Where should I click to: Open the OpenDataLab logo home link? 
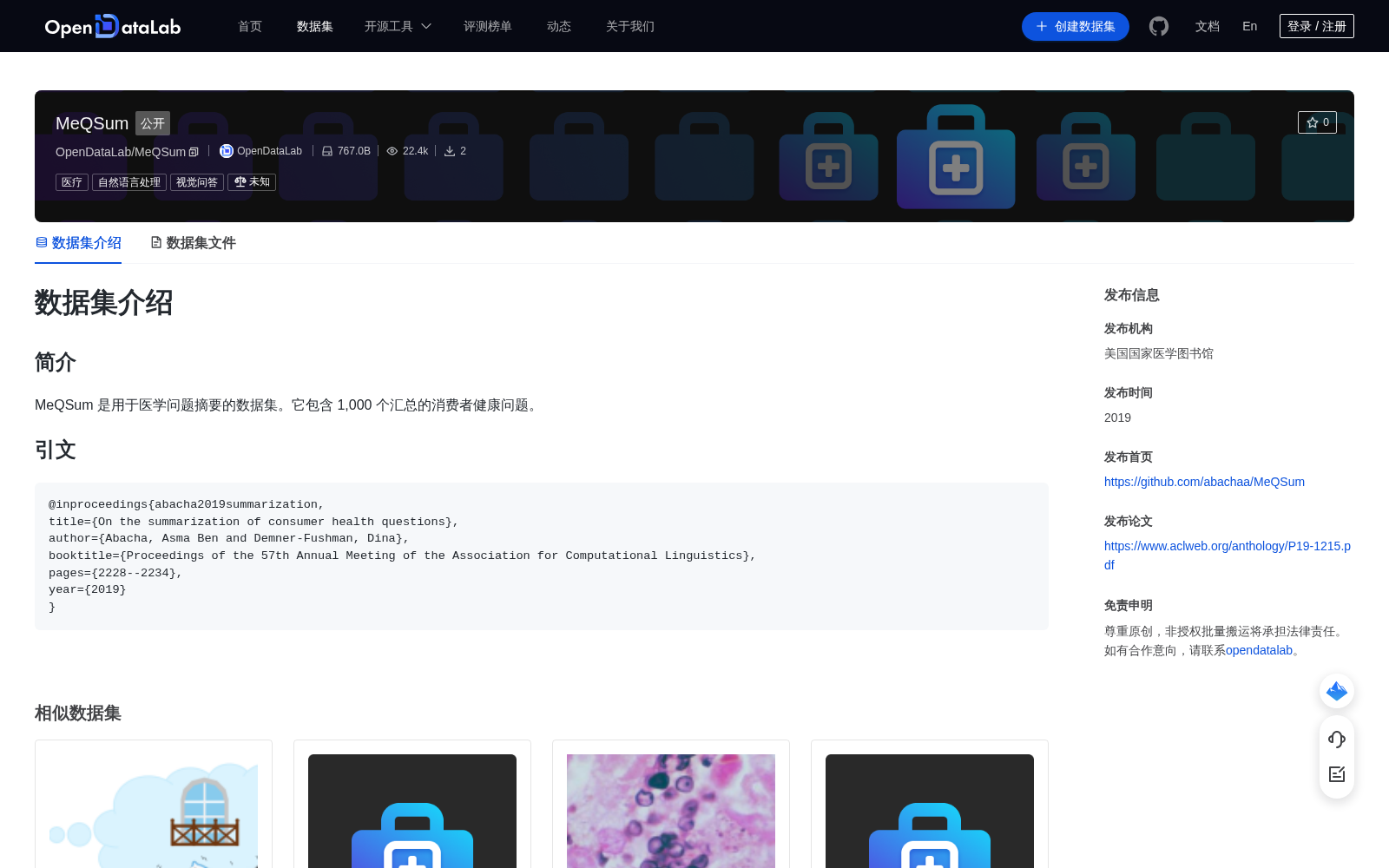click(x=113, y=26)
